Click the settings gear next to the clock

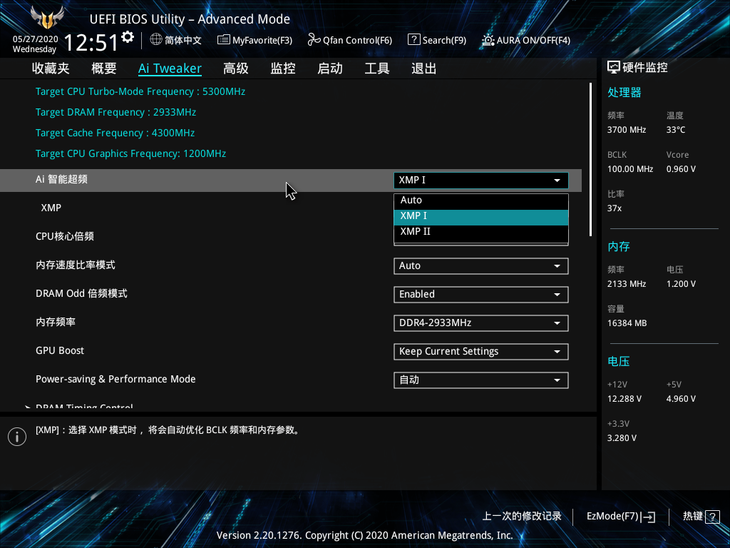pyautogui.click(x=128, y=37)
